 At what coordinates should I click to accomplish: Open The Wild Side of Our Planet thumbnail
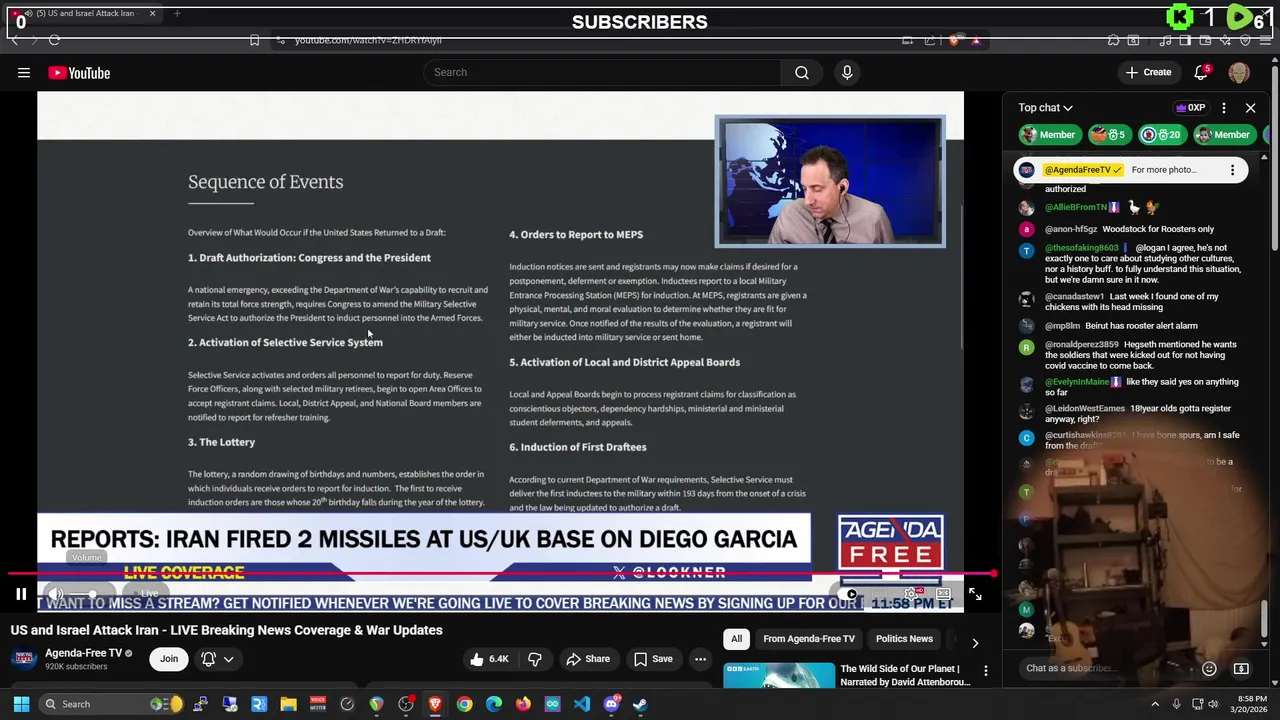[x=779, y=676]
